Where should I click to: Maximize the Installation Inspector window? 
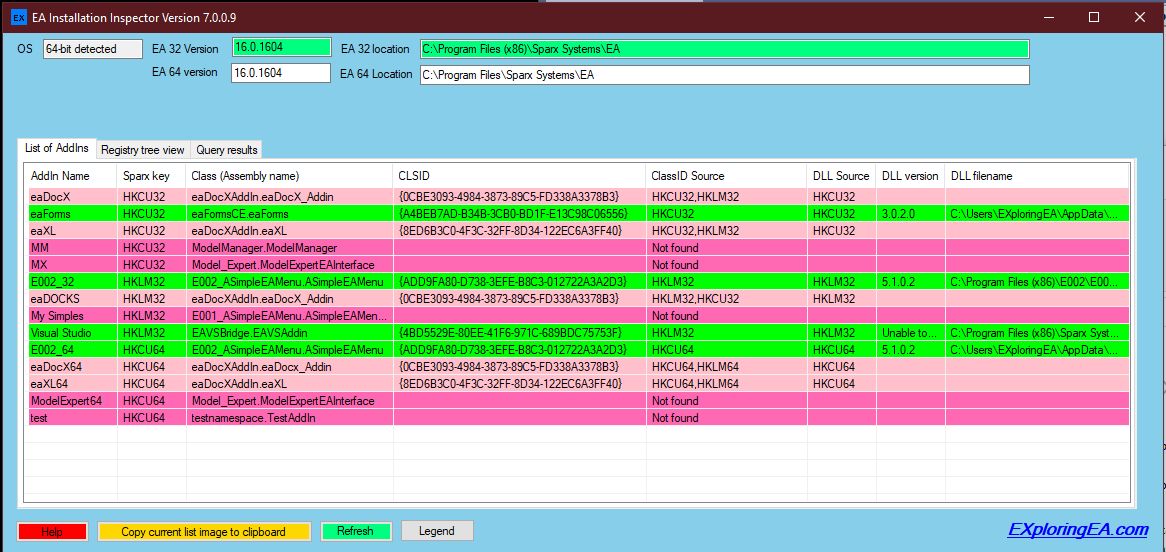1094,18
